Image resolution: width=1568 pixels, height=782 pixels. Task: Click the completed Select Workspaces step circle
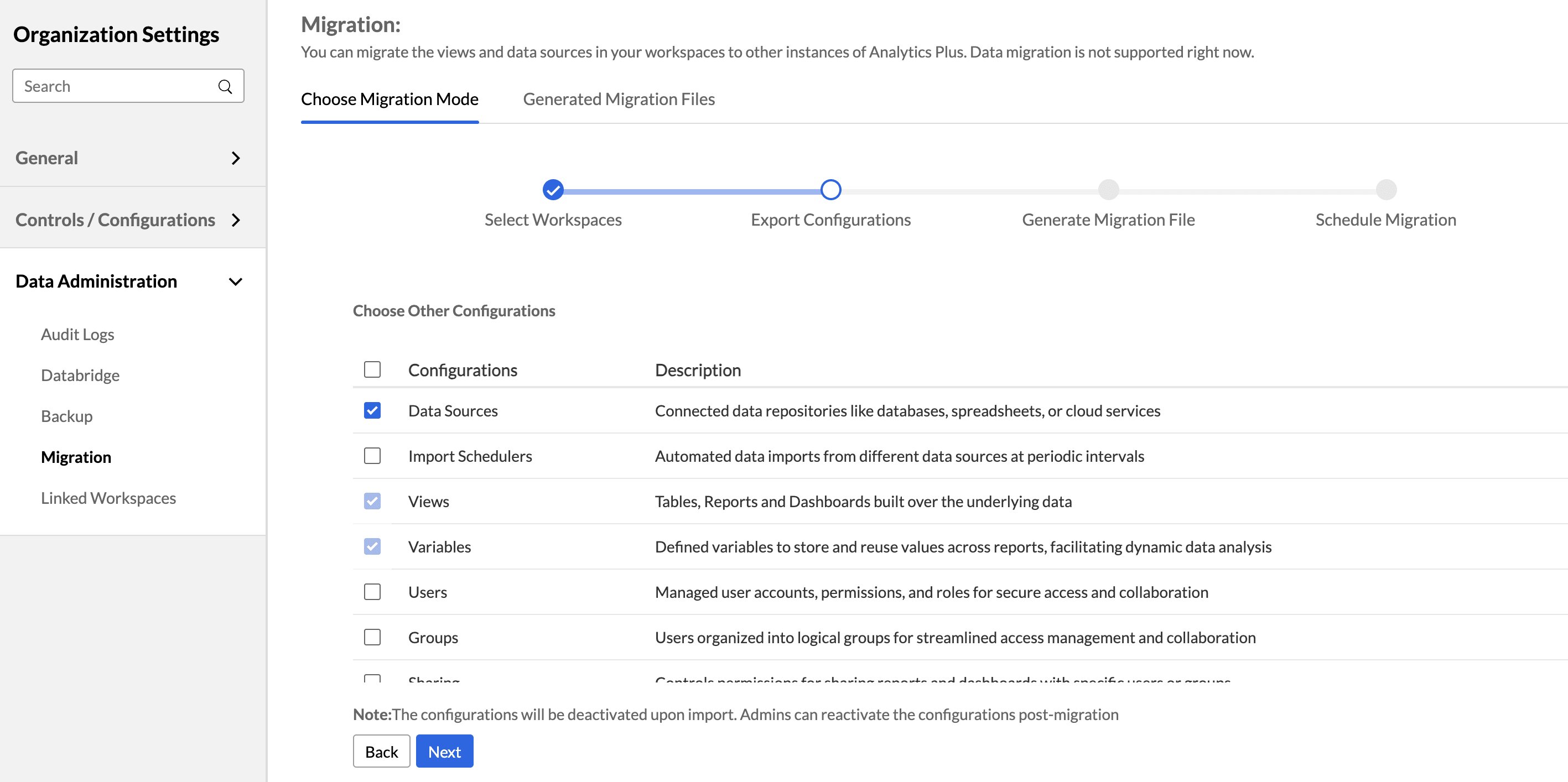pyautogui.click(x=553, y=190)
